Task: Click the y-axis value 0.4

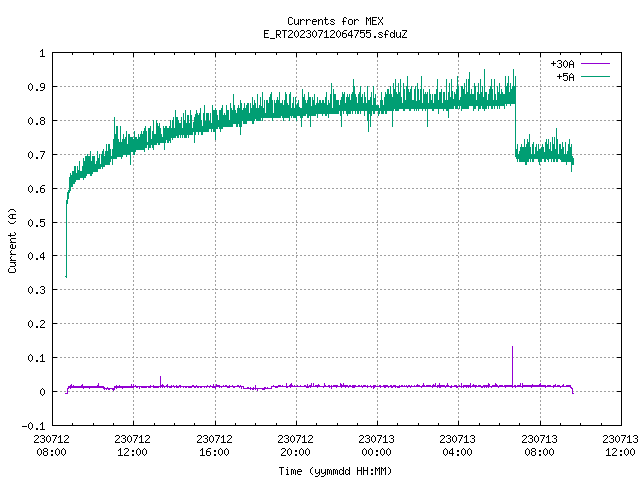Action: pyautogui.click(x=36, y=256)
